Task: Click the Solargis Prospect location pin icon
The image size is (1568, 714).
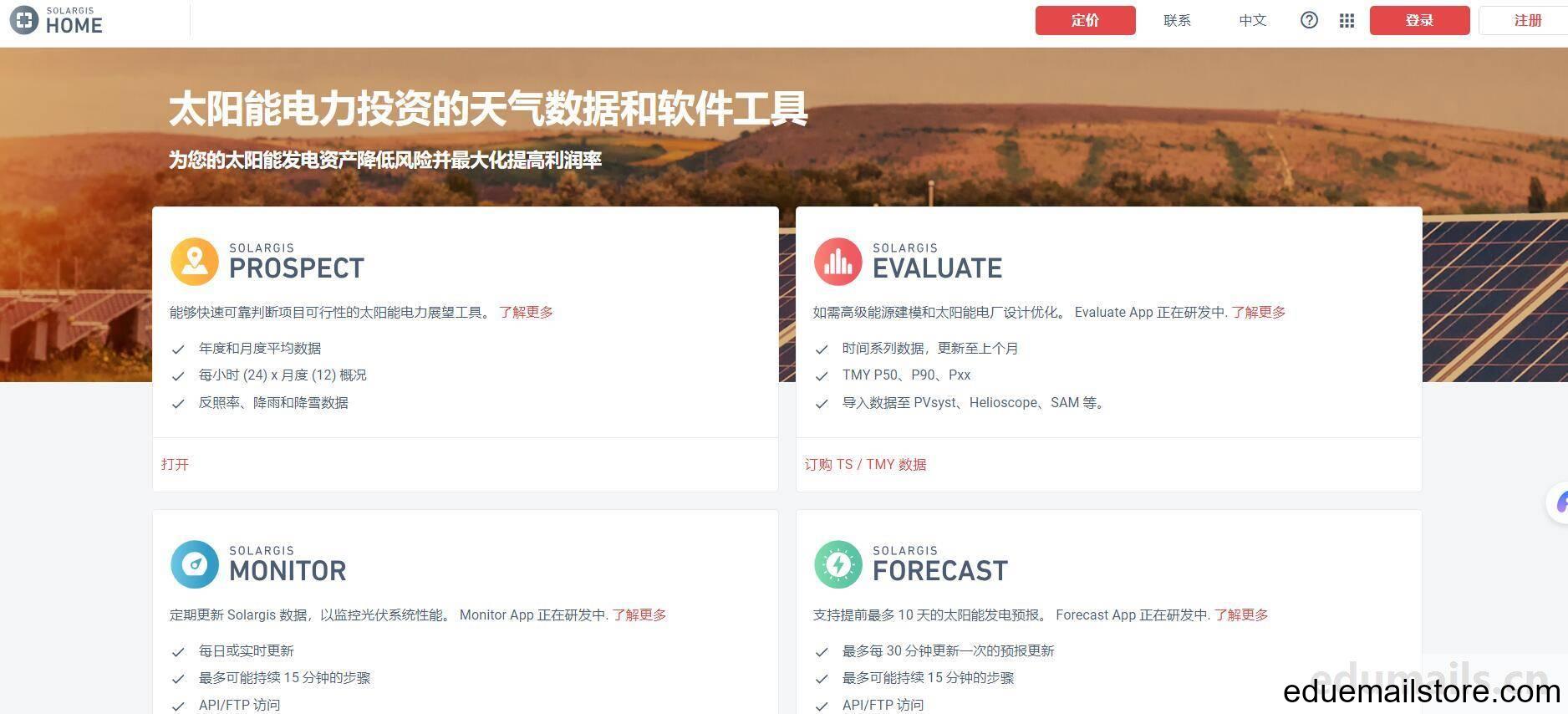Action: (195, 261)
